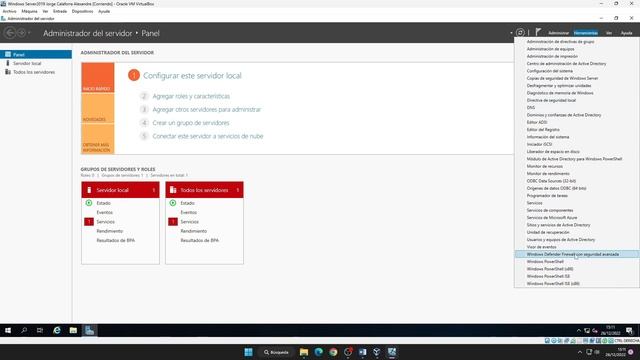Choose Servicios de componentes menu entry
The width and height of the screenshot is (640, 360).
(550, 211)
